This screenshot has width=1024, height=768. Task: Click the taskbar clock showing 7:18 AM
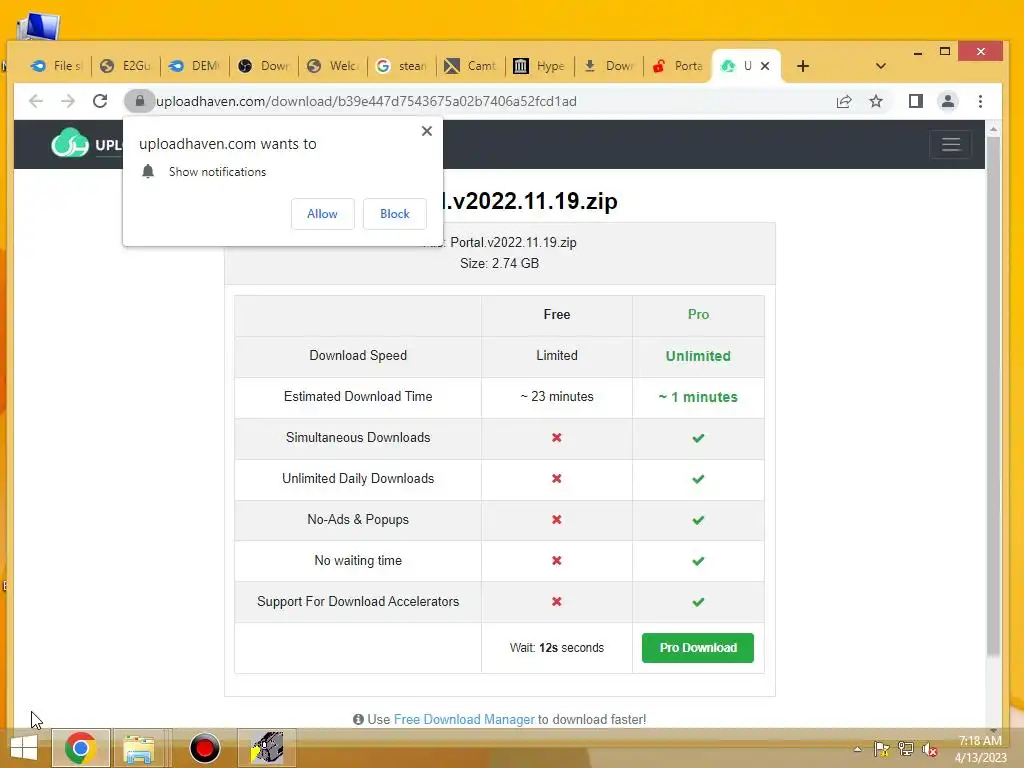pyautogui.click(x=980, y=749)
